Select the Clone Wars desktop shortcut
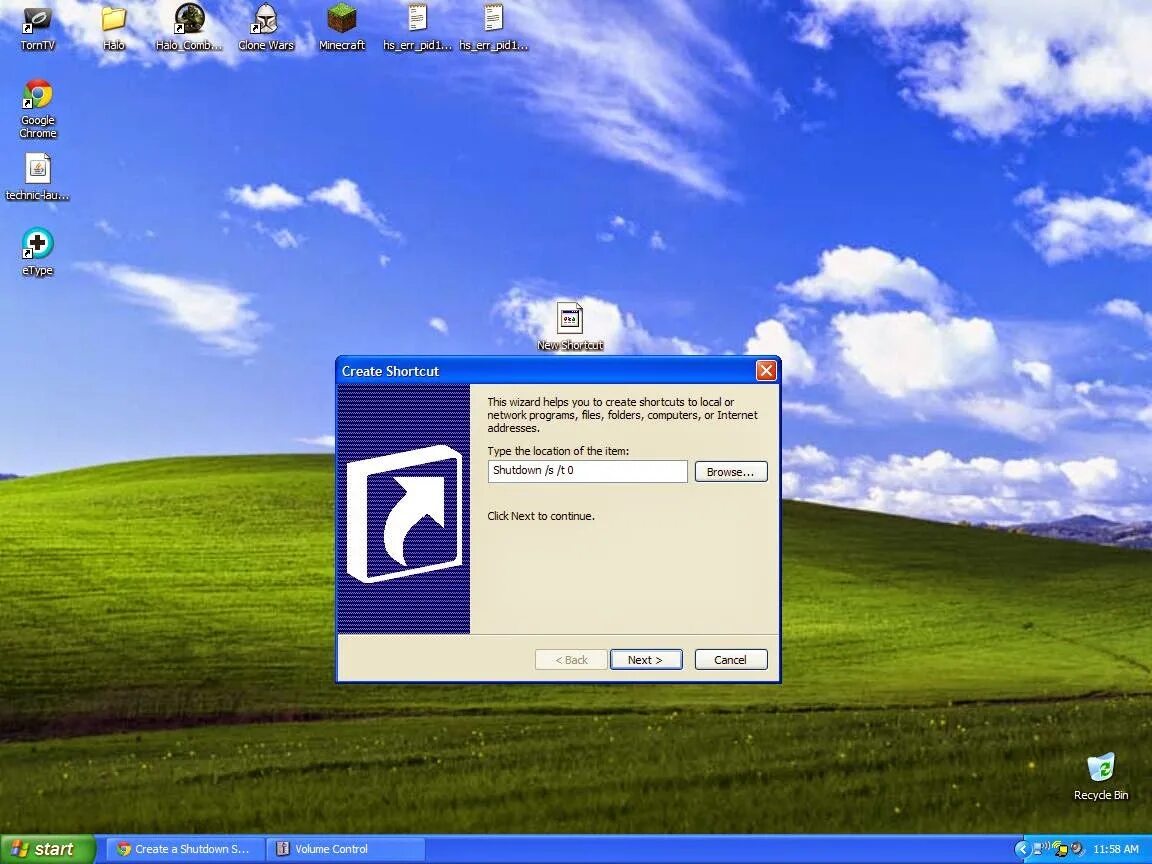The height and width of the screenshot is (864, 1152). click(266, 28)
